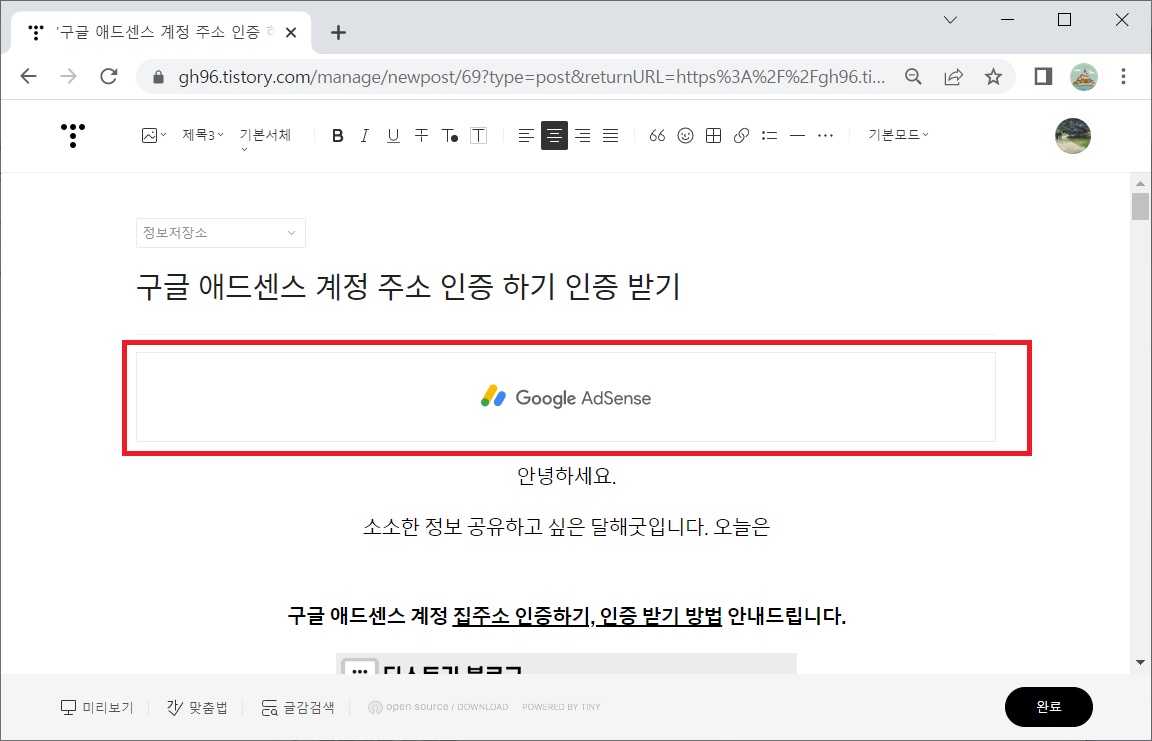1152x741 pixels.
Task: Share this page
Action: pos(954,76)
